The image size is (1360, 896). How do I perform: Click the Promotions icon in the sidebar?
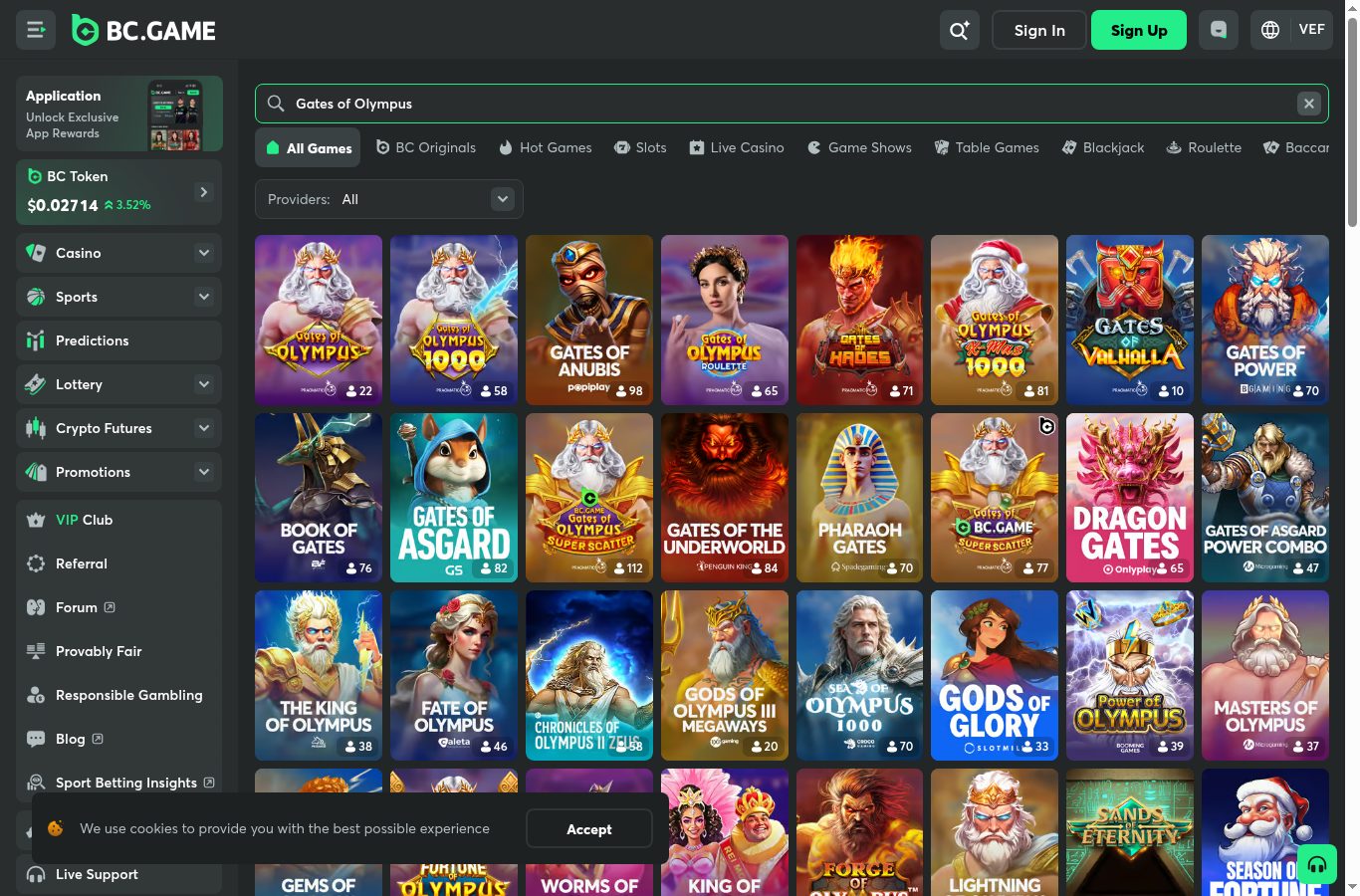(x=36, y=472)
